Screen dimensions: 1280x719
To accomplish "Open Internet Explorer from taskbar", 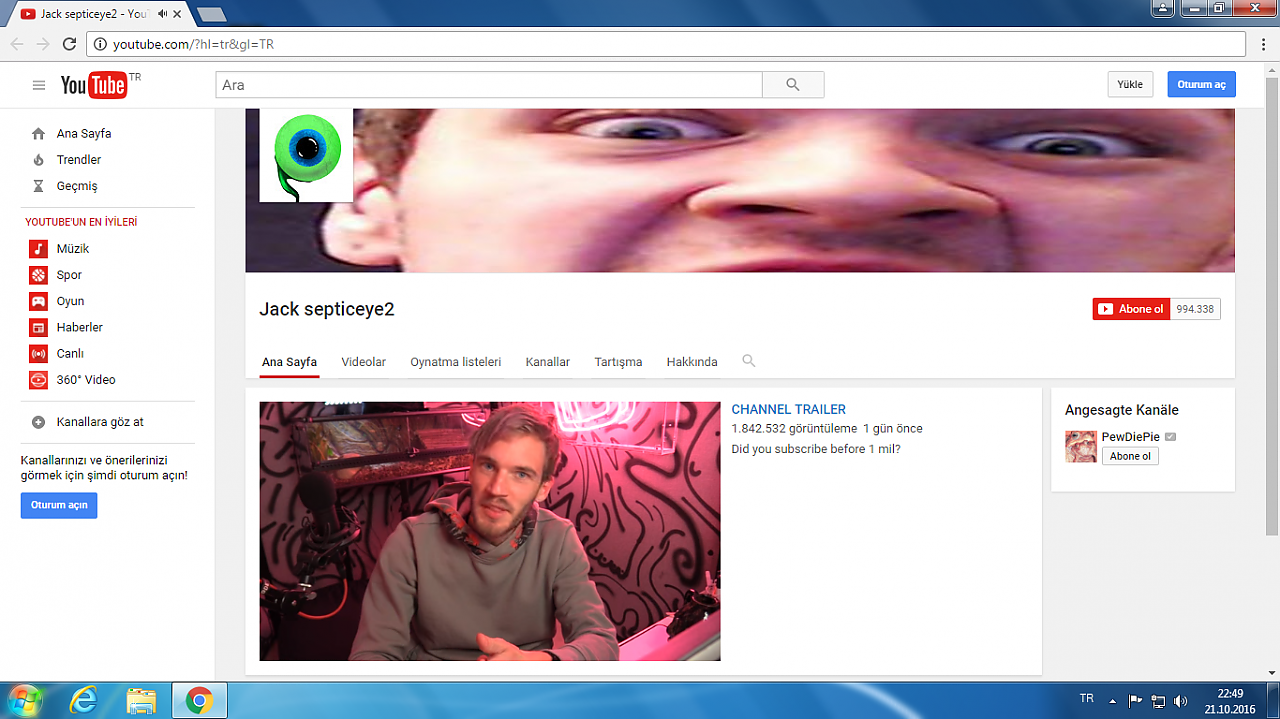I will pyautogui.click(x=84, y=701).
